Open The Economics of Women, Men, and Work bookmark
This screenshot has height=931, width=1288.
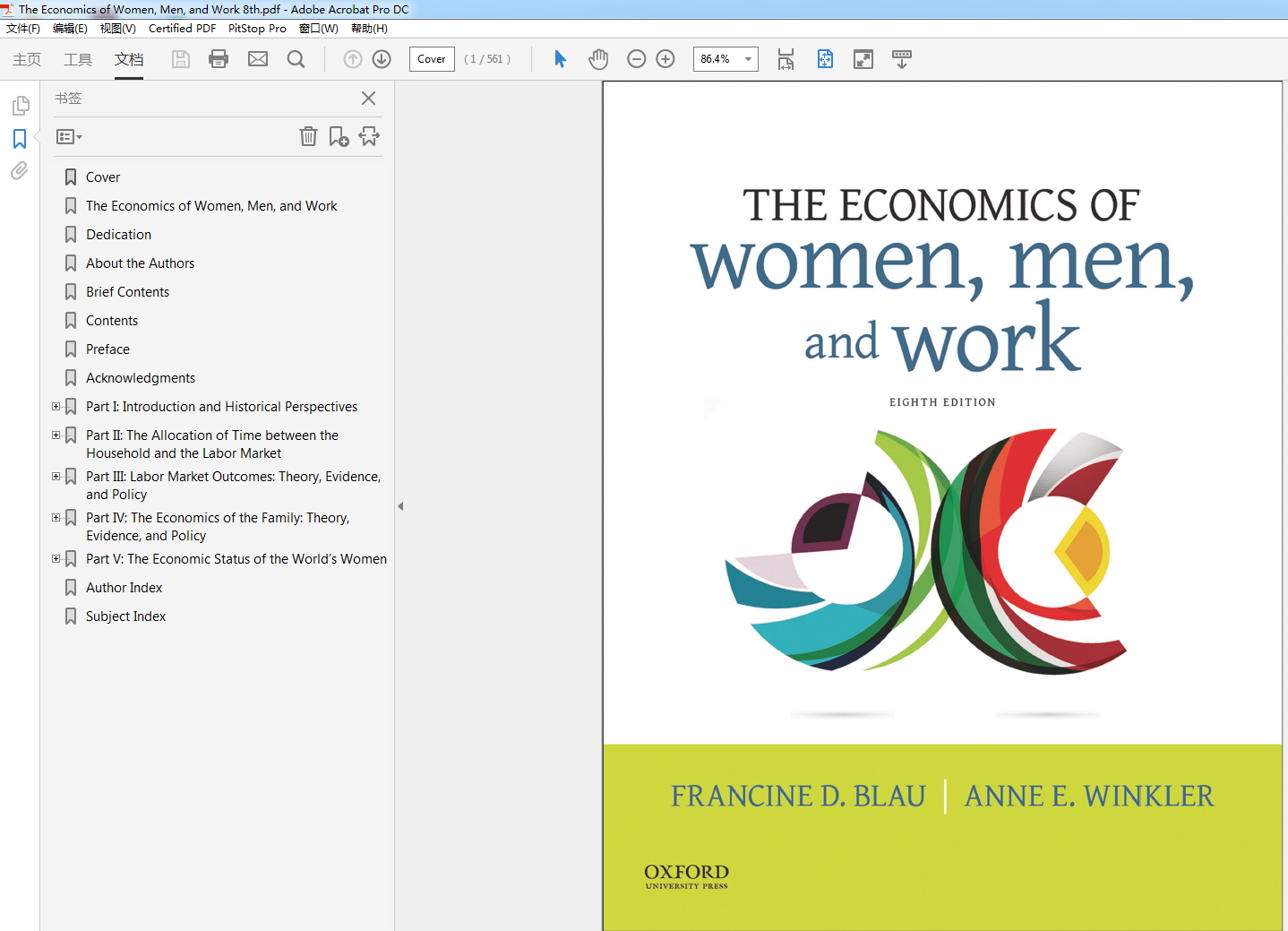point(211,206)
